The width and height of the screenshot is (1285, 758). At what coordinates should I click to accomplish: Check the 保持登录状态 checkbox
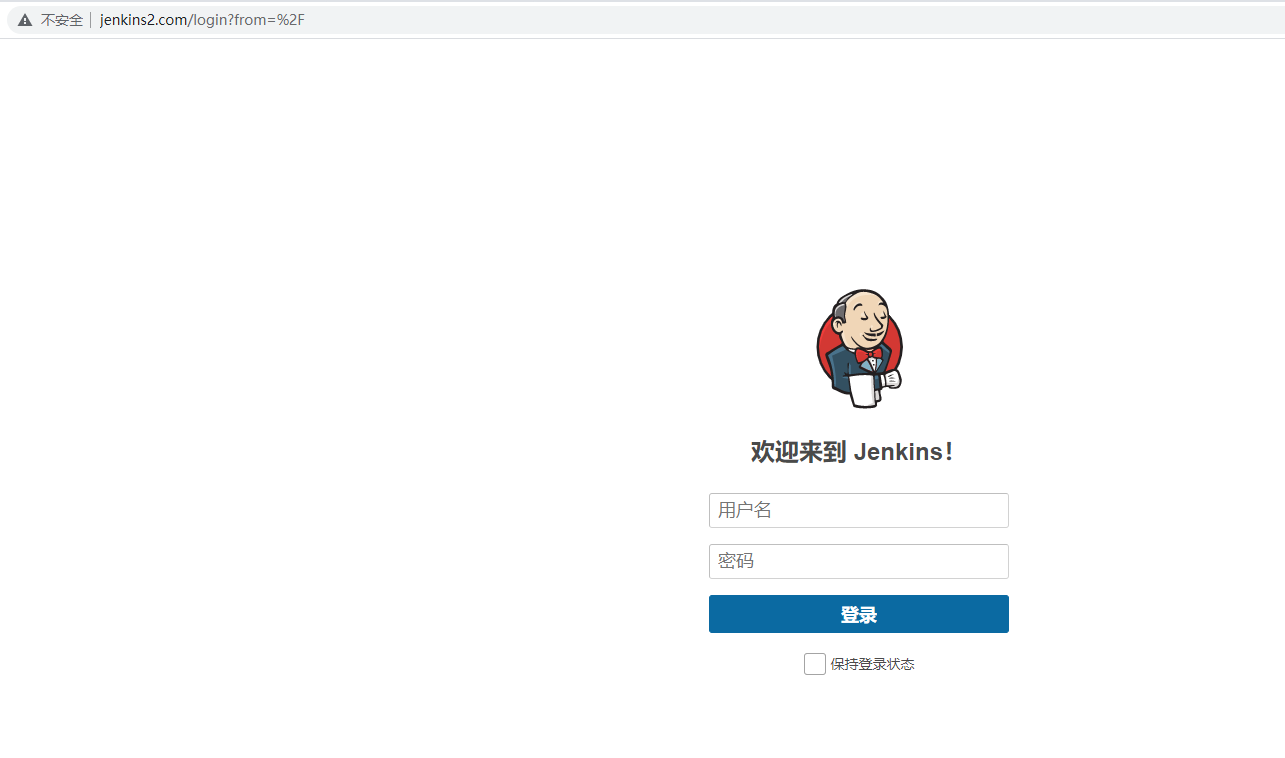(815, 664)
